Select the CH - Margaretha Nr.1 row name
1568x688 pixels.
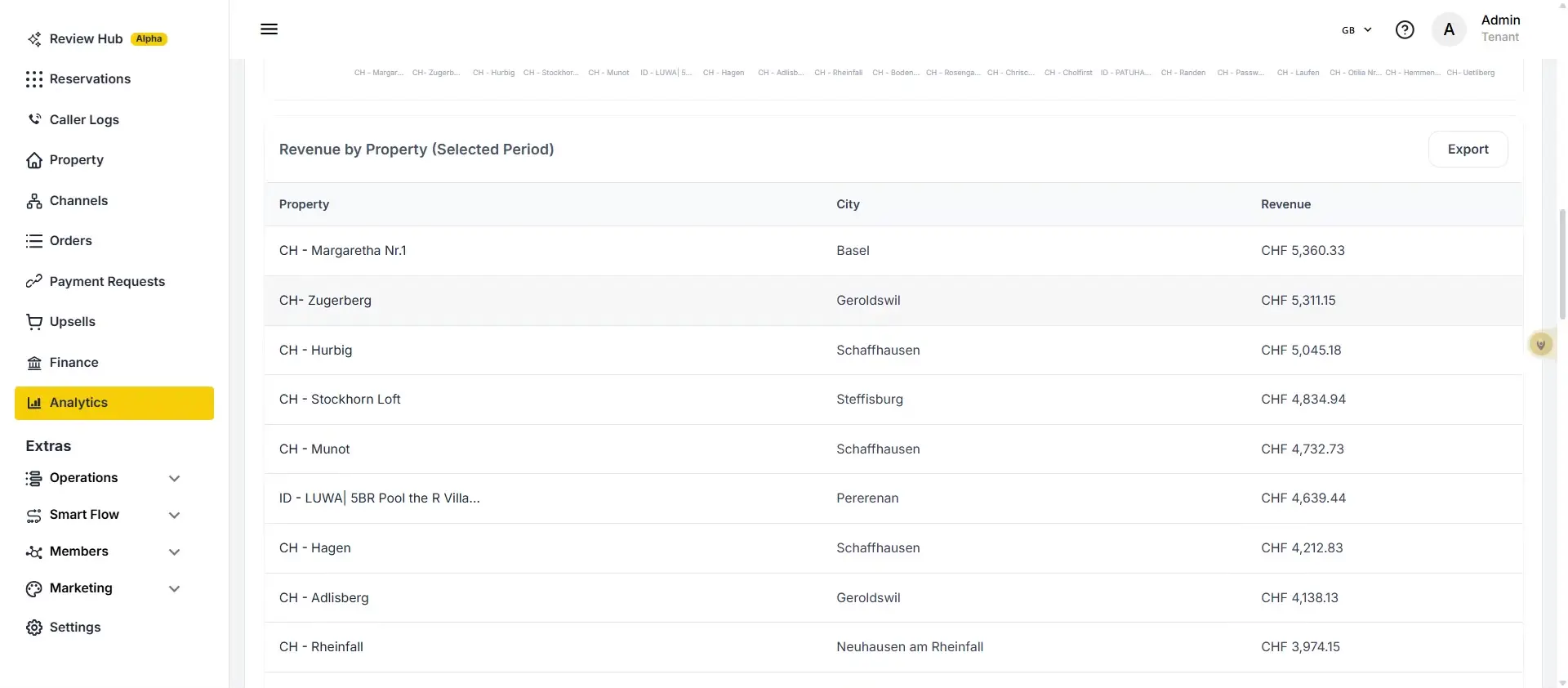tap(342, 251)
